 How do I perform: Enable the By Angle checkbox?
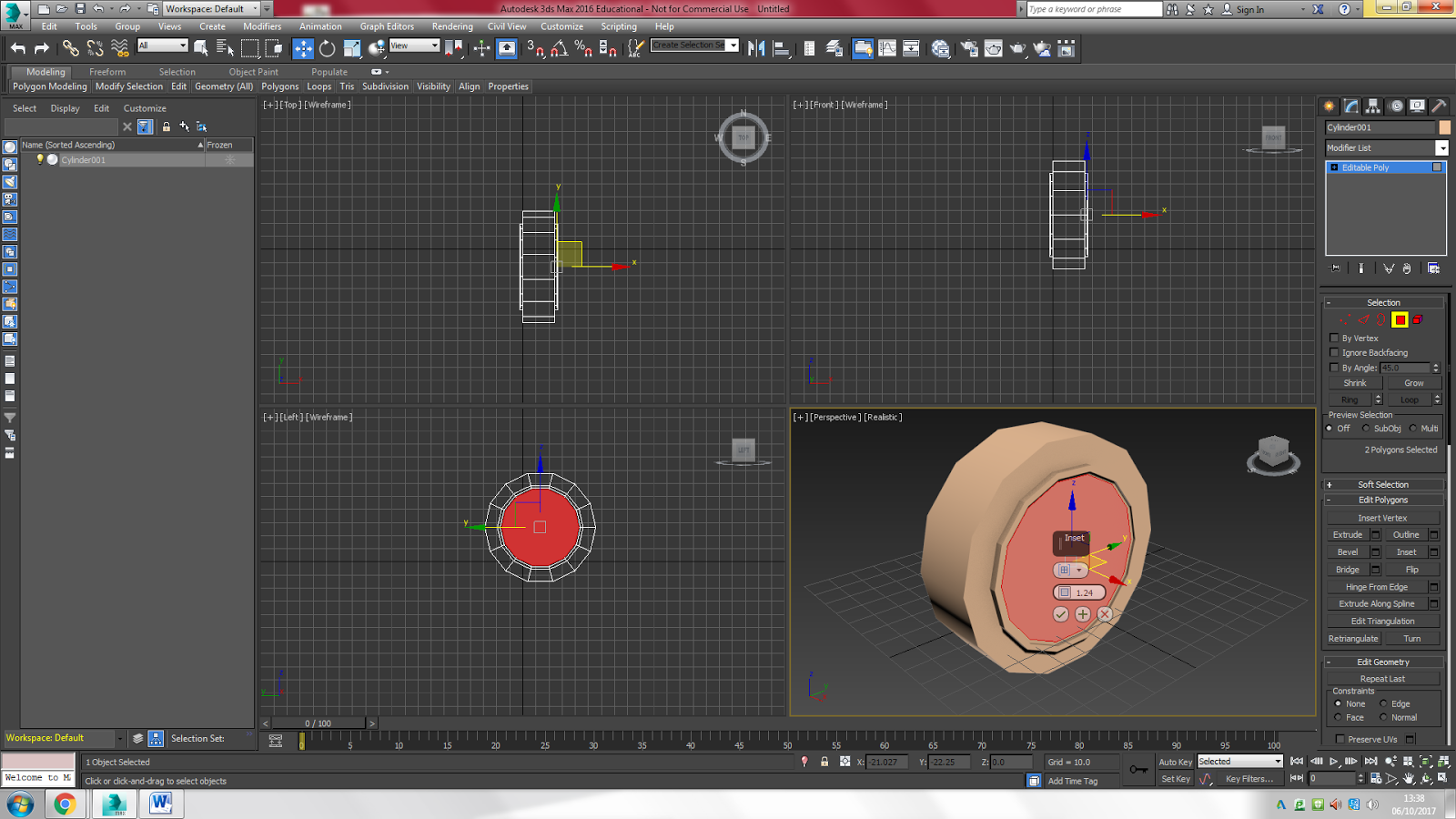1334,368
